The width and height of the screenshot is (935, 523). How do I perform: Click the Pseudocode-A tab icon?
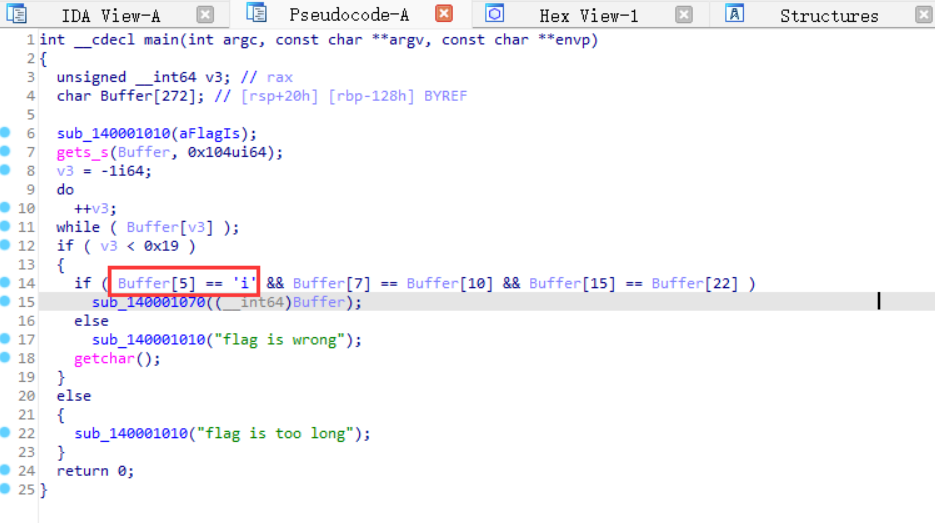click(256, 13)
